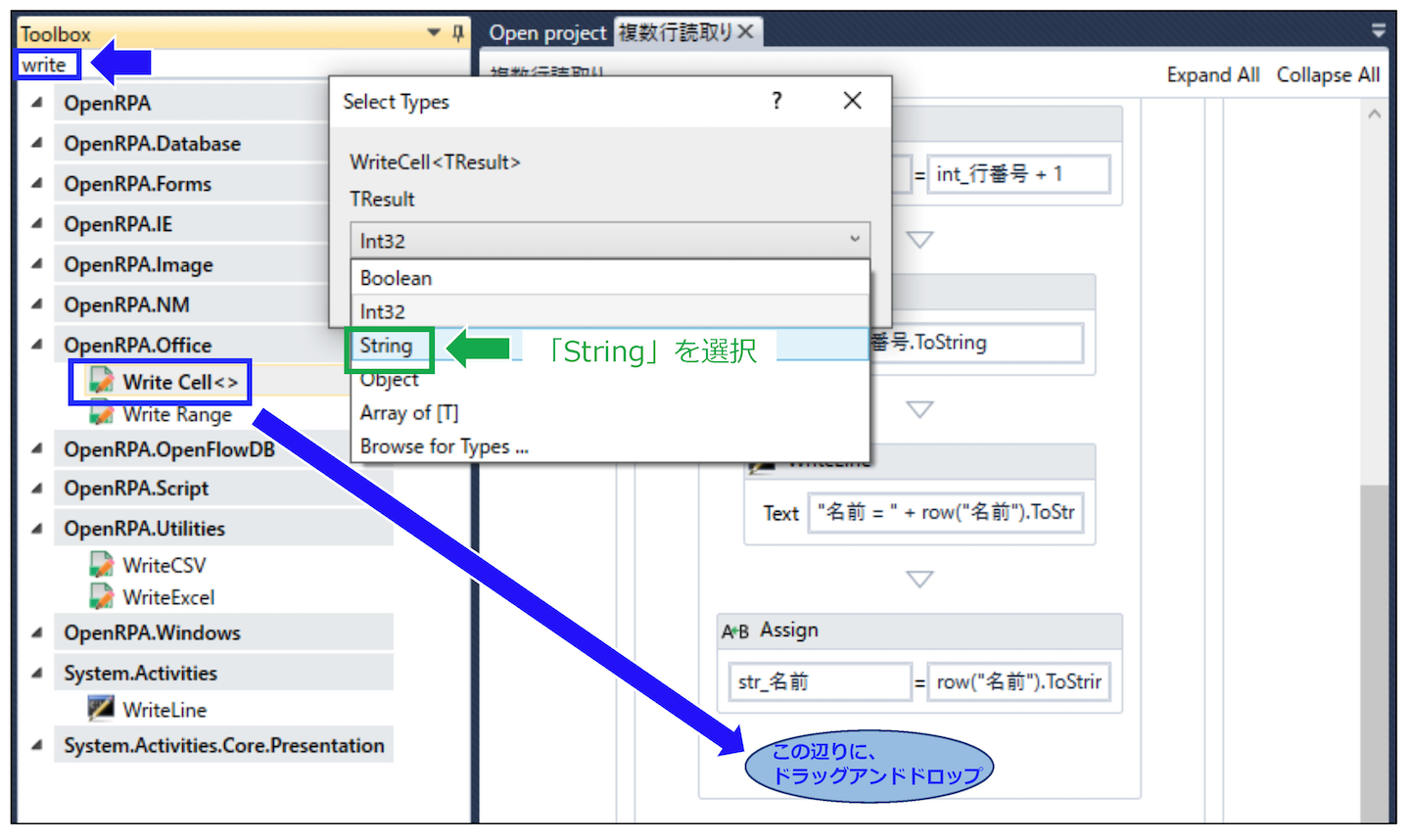Viewport: 1410px width, 840px height.
Task: Click the Write Range activity icon
Action: pyautogui.click(x=101, y=414)
